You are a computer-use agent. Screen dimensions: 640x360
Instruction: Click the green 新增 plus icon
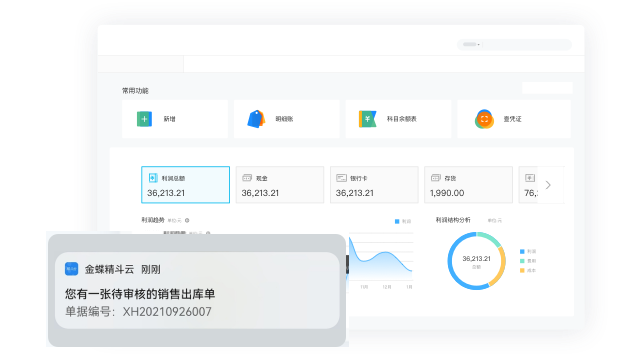pos(144,119)
